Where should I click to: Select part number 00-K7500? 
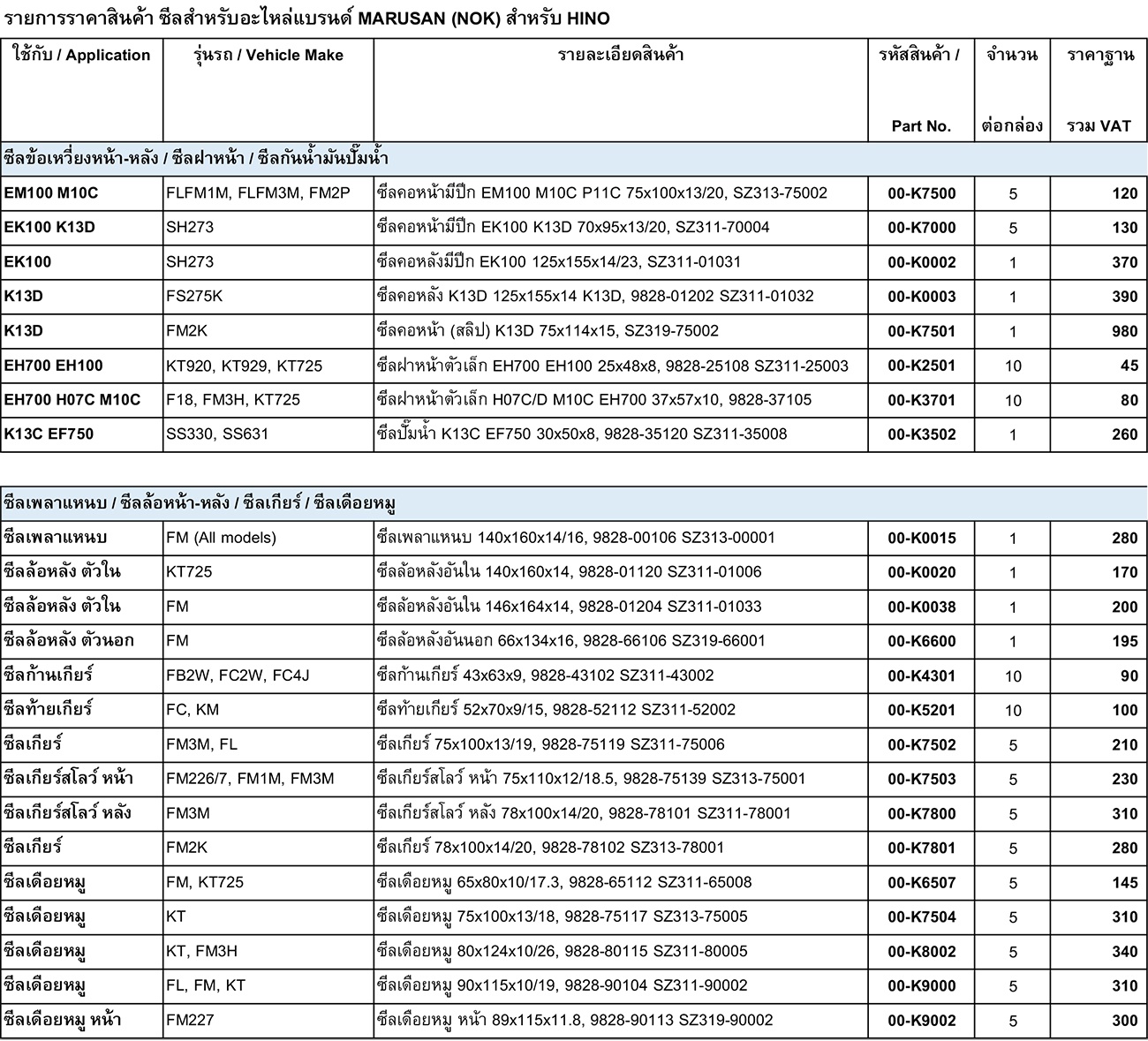click(921, 193)
